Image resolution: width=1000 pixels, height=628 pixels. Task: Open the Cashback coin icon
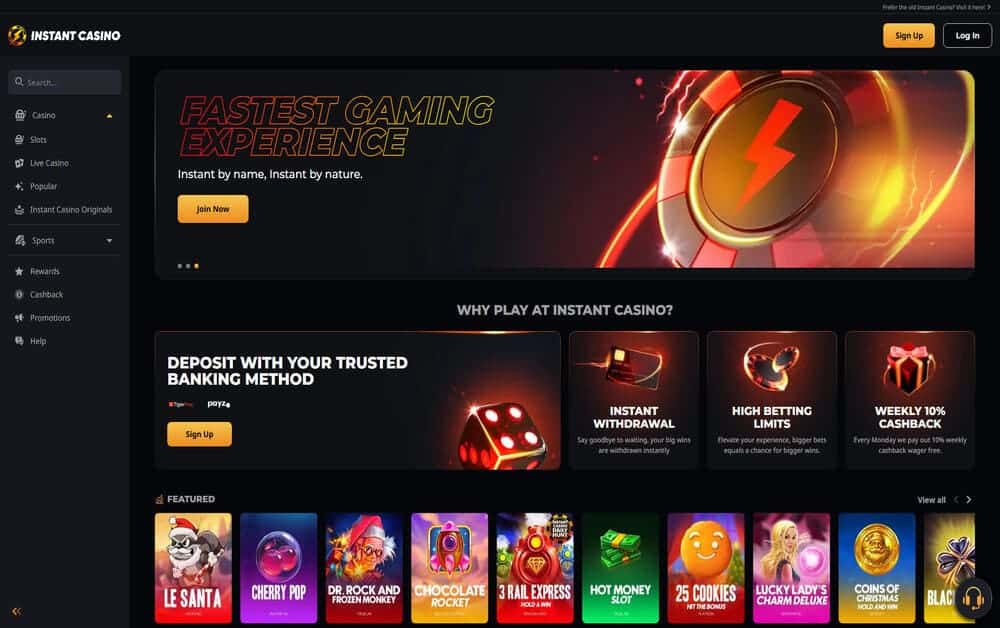19,295
